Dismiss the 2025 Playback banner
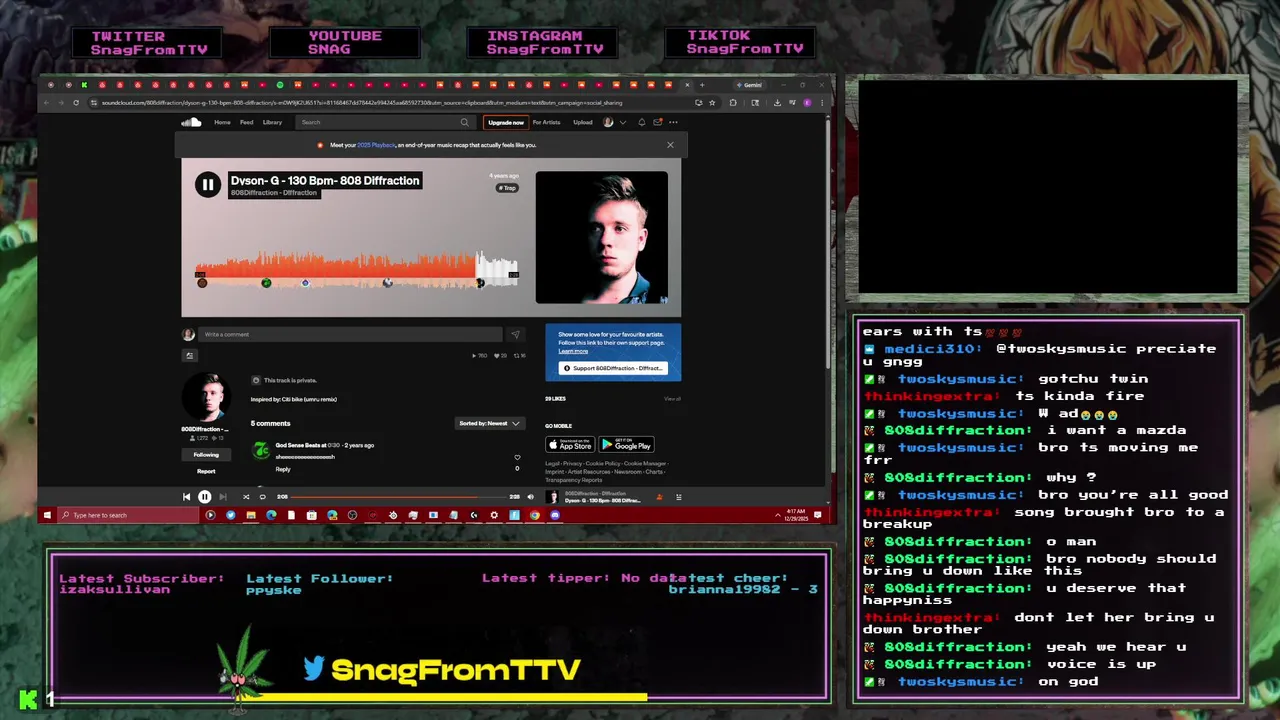This screenshot has height=720, width=1280. click(x=670, y=145)
